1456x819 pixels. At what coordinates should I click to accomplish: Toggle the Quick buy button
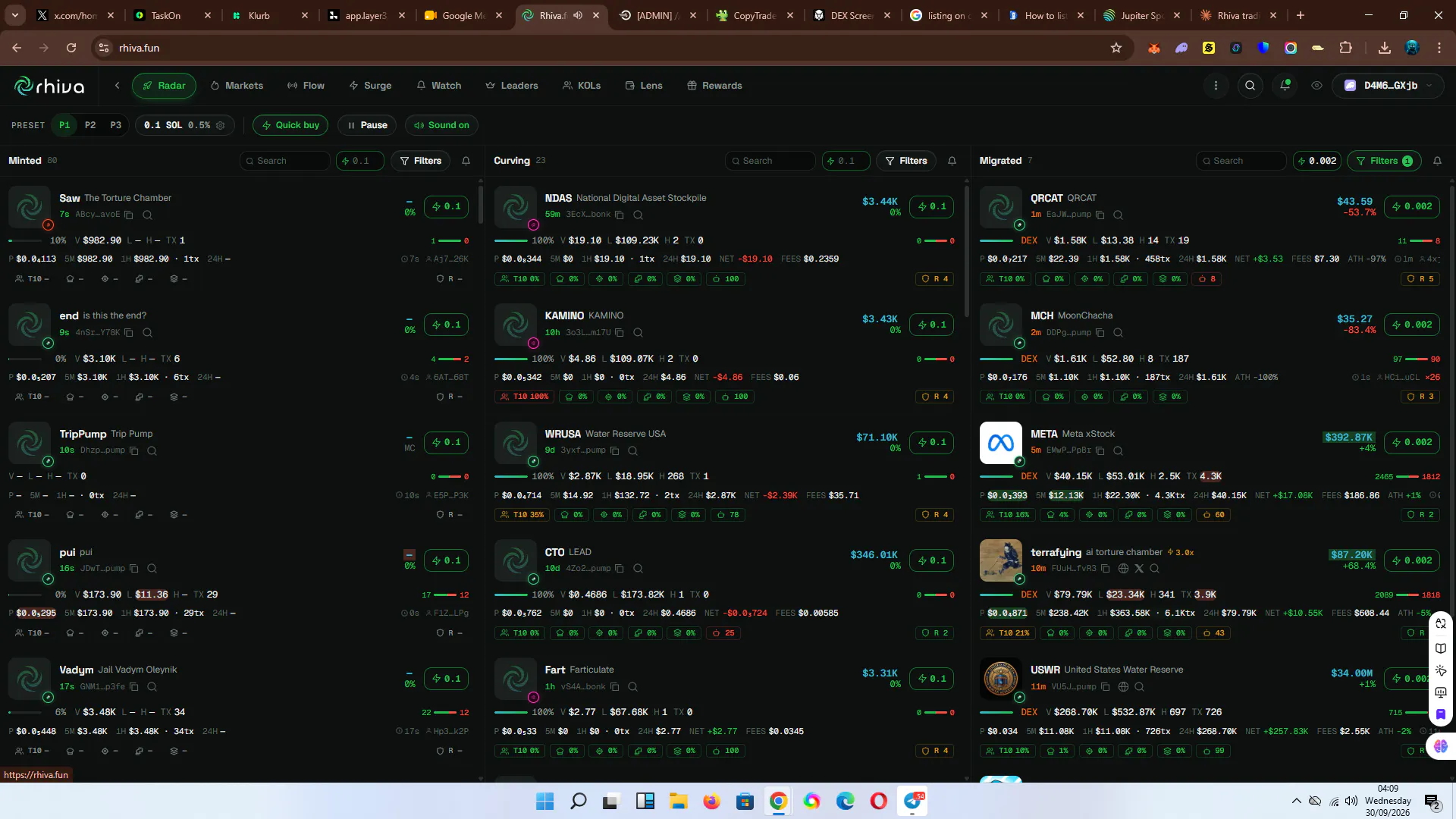[290, 125]
